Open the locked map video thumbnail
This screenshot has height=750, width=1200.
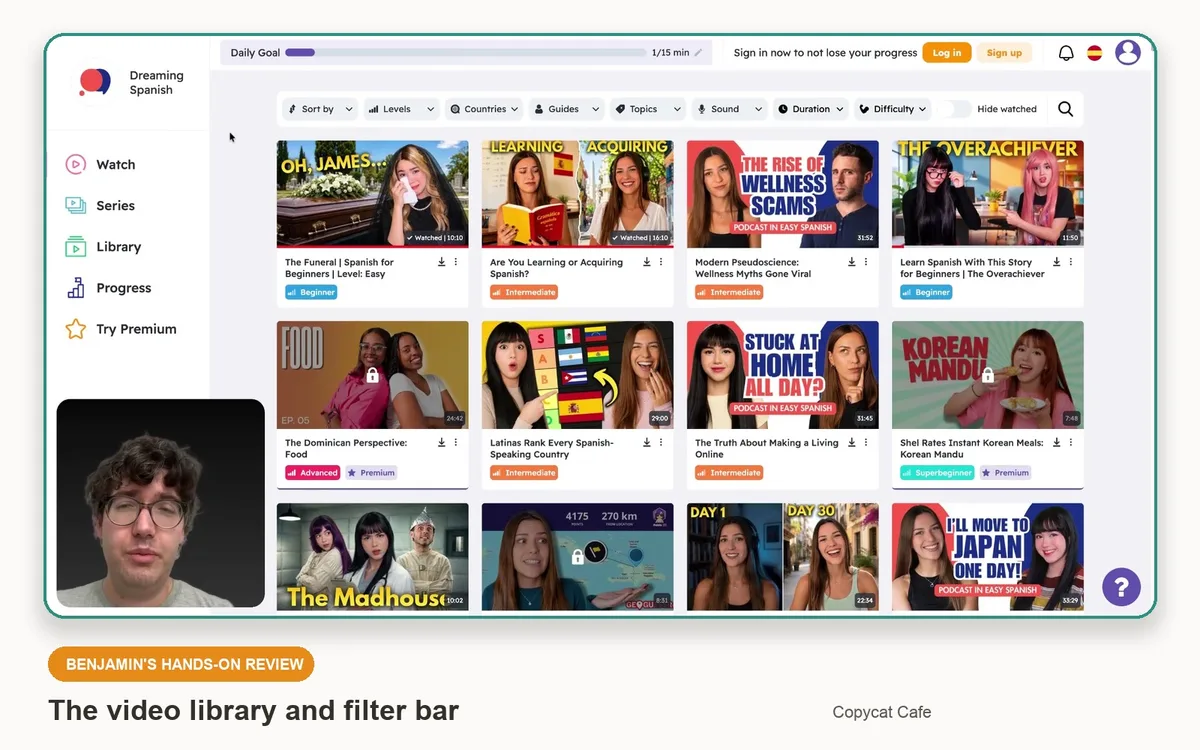point(578,556)
